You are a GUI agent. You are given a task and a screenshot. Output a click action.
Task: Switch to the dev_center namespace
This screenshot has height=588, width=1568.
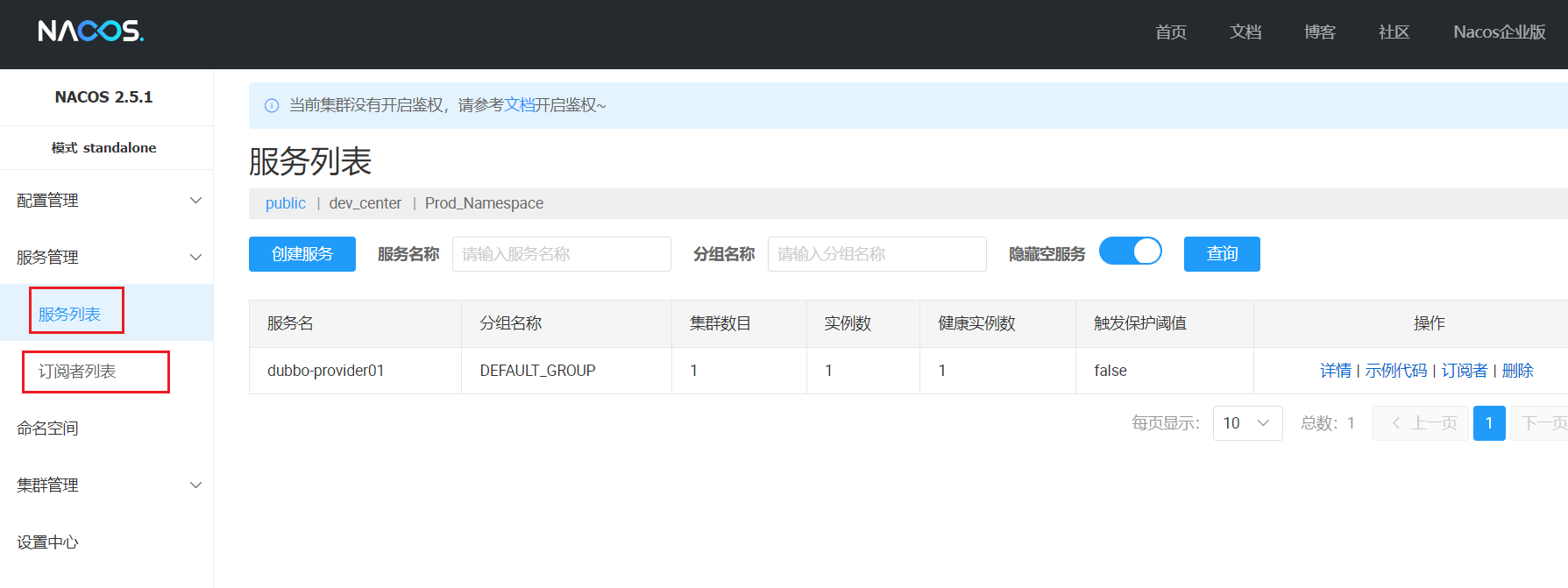[365, 203]
